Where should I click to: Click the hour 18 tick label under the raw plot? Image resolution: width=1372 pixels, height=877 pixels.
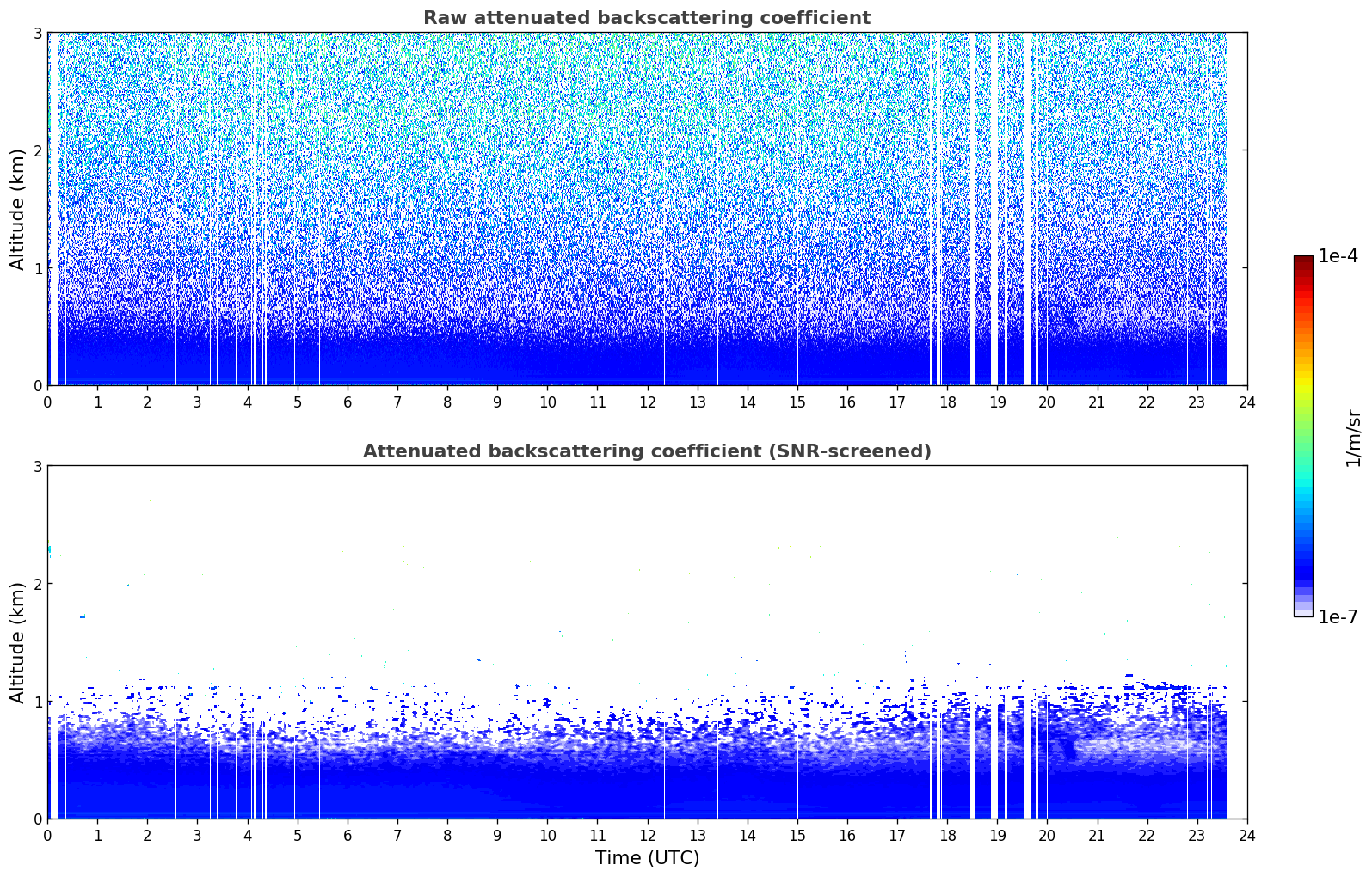[947, 402]
